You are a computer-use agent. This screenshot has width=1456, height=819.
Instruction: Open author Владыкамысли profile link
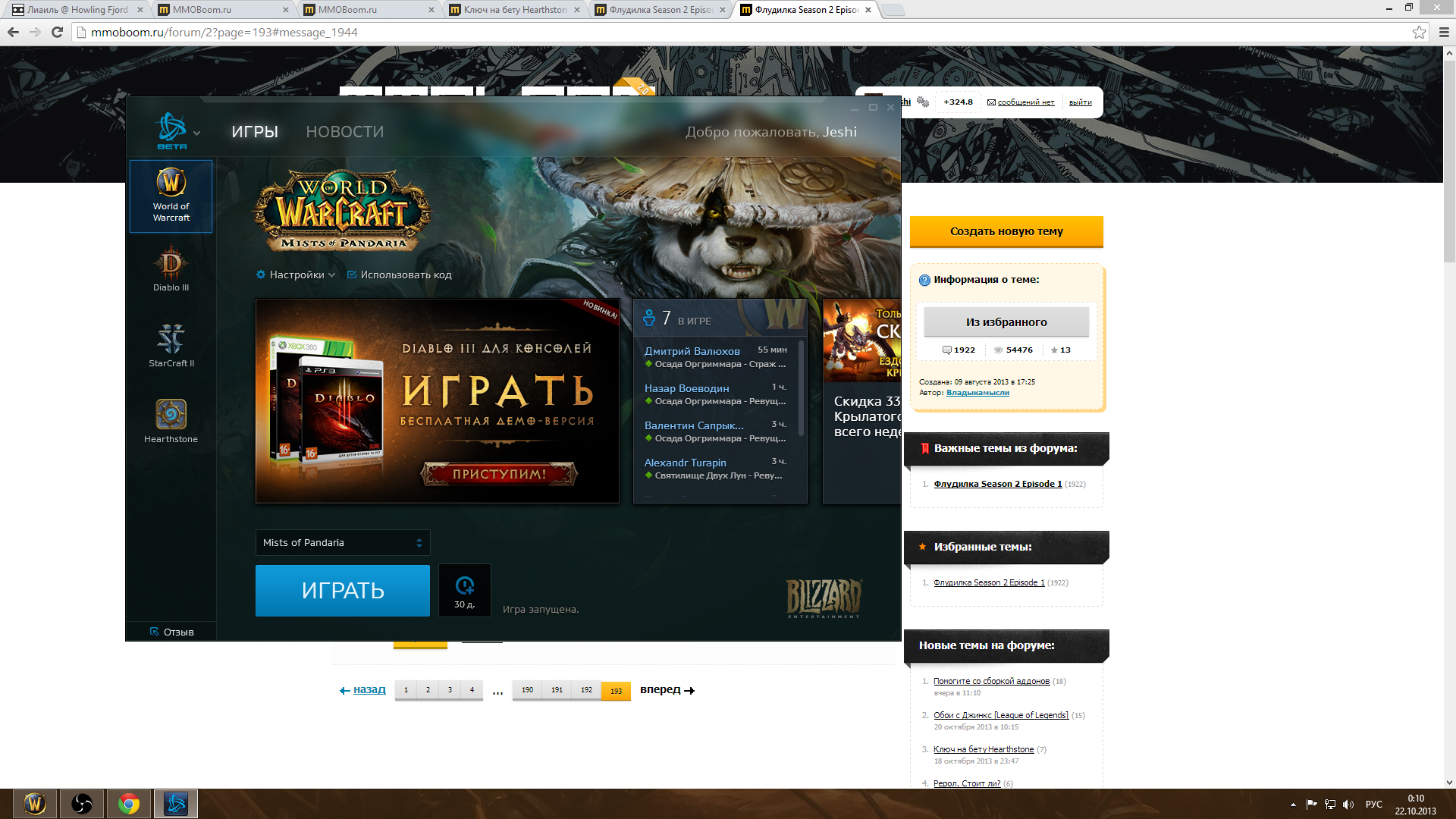977,393
